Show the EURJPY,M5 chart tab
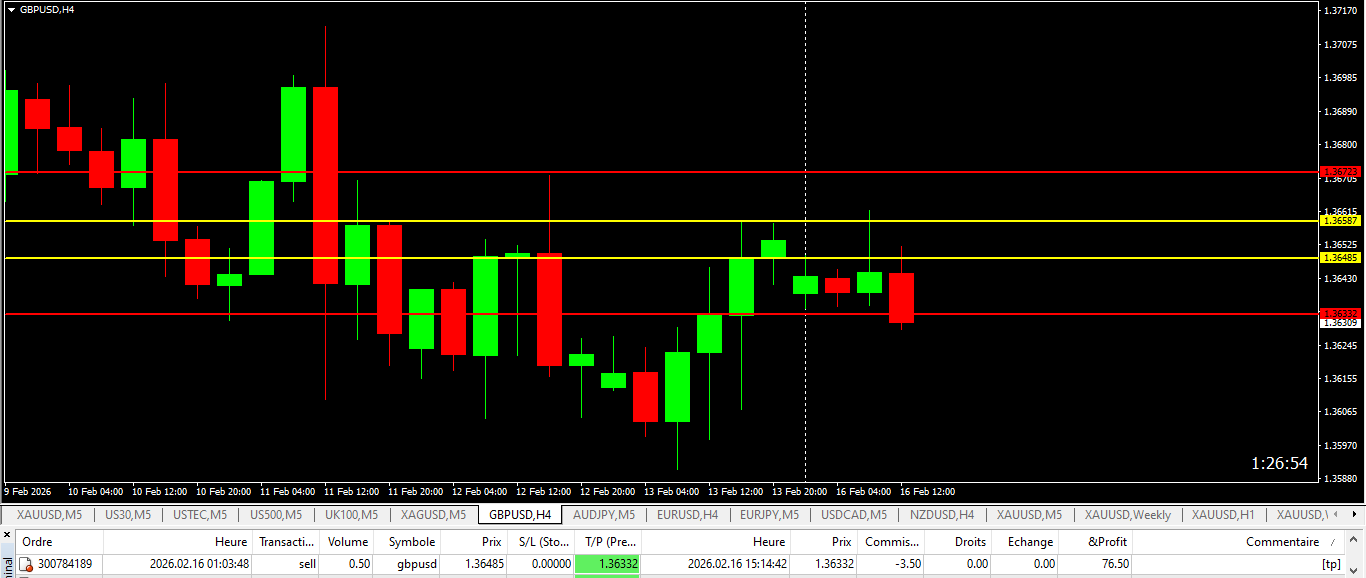This screenshot has width=1366, height=578. tap(770, 515)
